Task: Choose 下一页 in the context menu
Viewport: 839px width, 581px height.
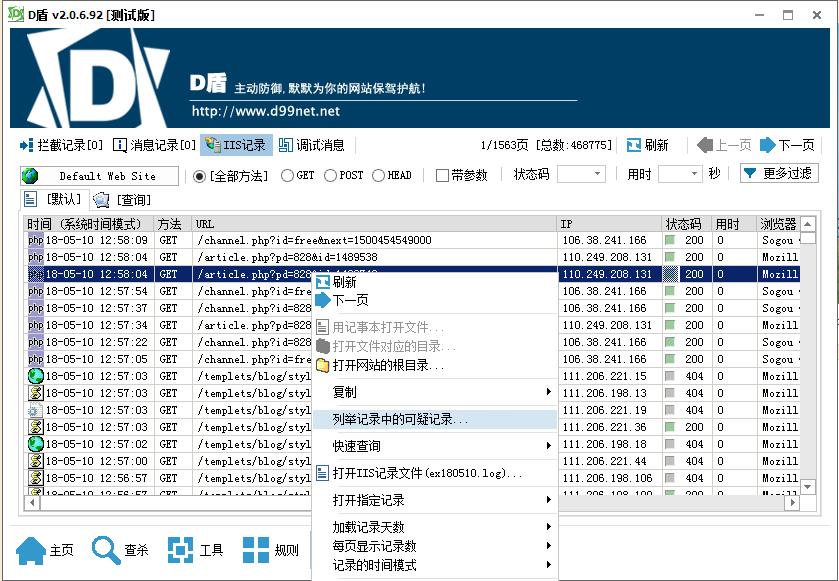Action: [x=434, y=300]
